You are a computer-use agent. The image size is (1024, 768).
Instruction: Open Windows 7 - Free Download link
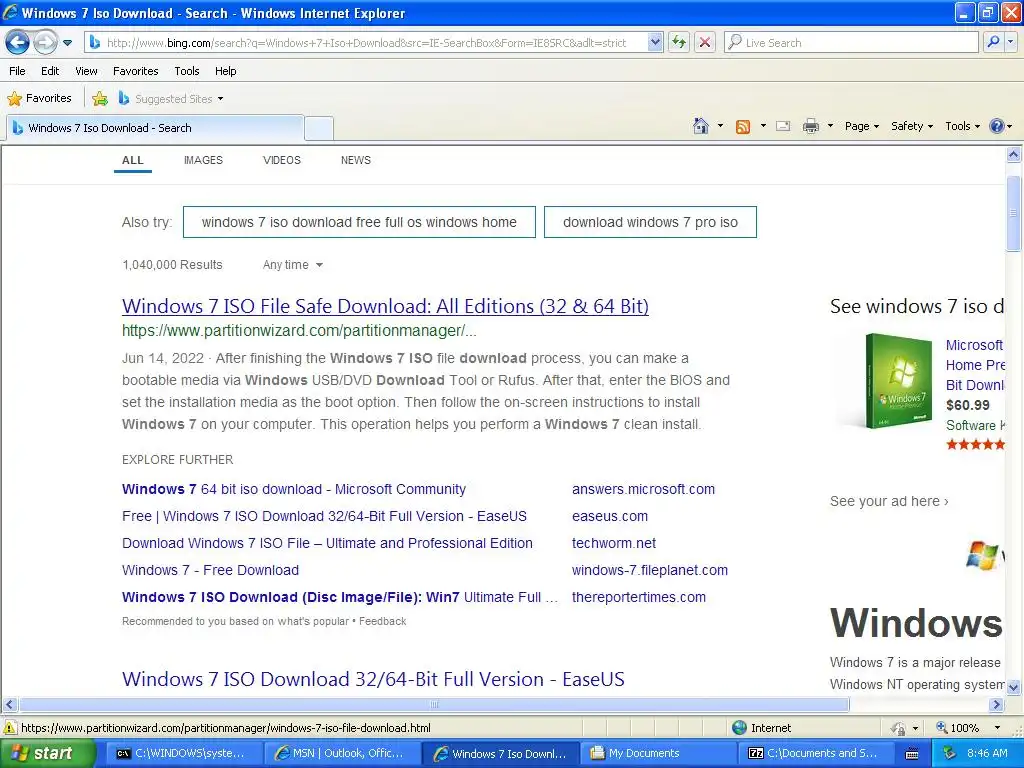210,570
